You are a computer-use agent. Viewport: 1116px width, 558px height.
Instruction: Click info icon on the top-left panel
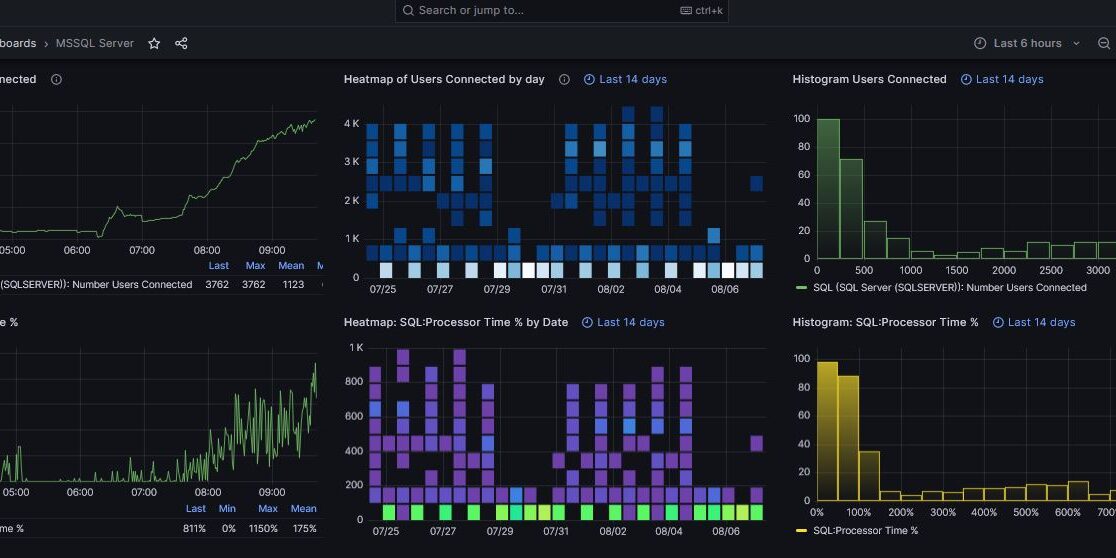[x=56, y=79]
